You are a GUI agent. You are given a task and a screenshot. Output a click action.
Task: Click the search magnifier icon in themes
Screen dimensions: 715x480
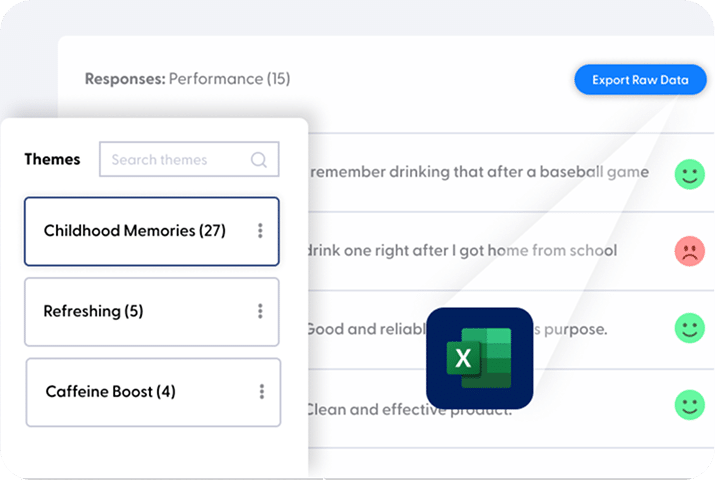click(259, 160)
